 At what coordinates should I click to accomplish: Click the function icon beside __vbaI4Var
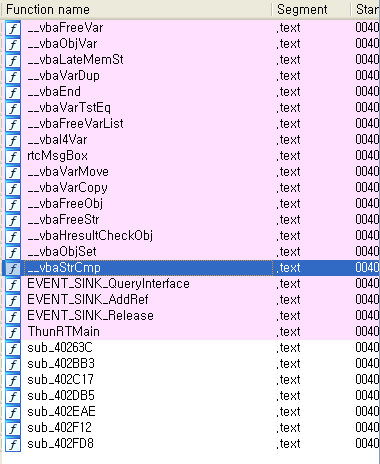click(13, 140)
